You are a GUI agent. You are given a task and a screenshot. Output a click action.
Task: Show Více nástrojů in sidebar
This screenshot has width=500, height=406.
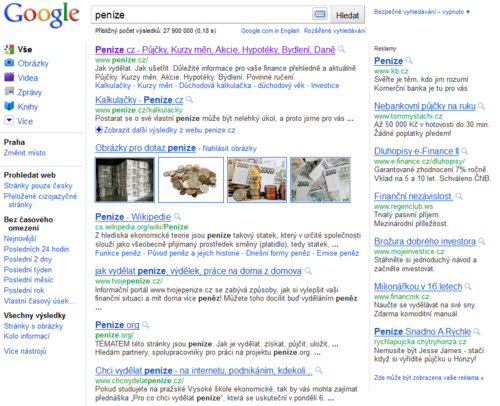25,351
